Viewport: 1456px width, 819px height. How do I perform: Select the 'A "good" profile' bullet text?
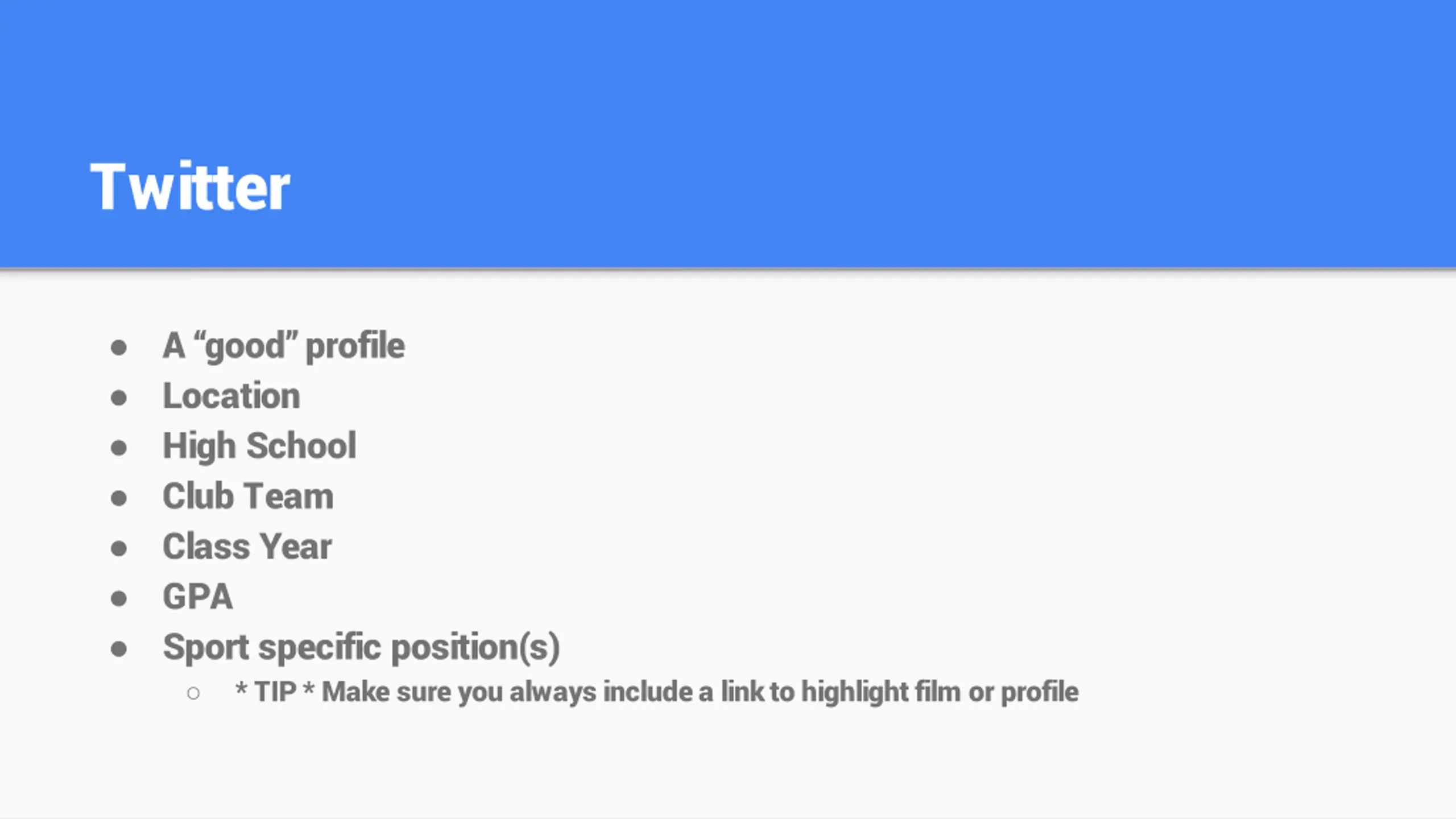pos(284,346)
